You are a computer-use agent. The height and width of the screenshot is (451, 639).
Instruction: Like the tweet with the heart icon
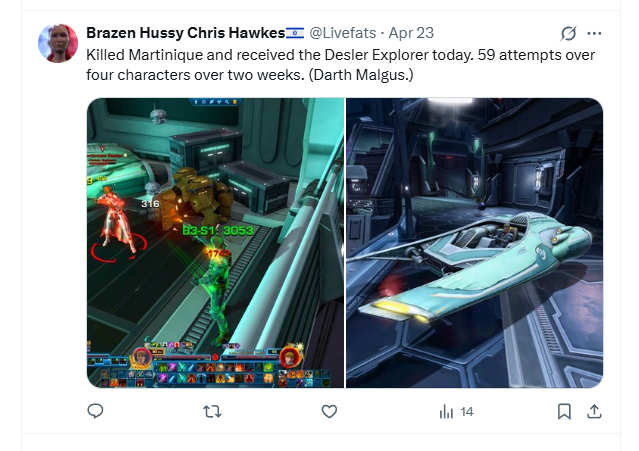click(x=329, y=411)
